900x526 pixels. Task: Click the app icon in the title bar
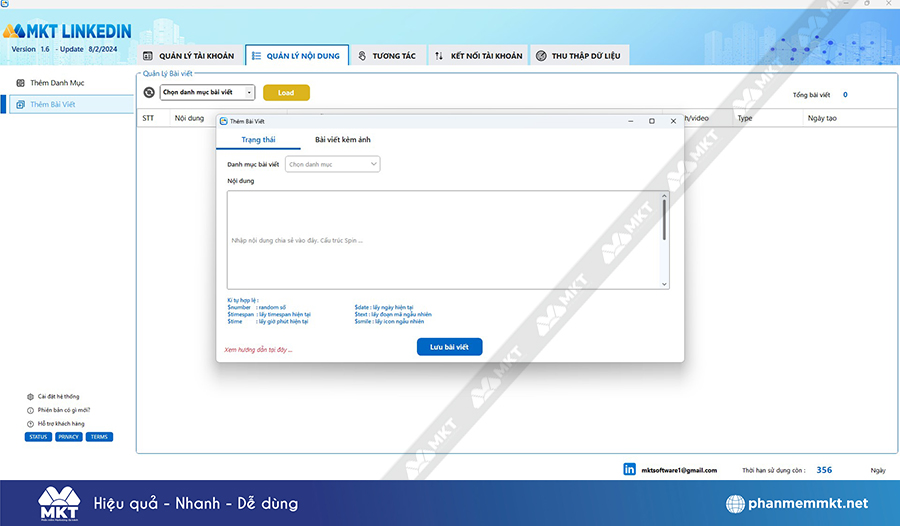[x=5, y=3]
